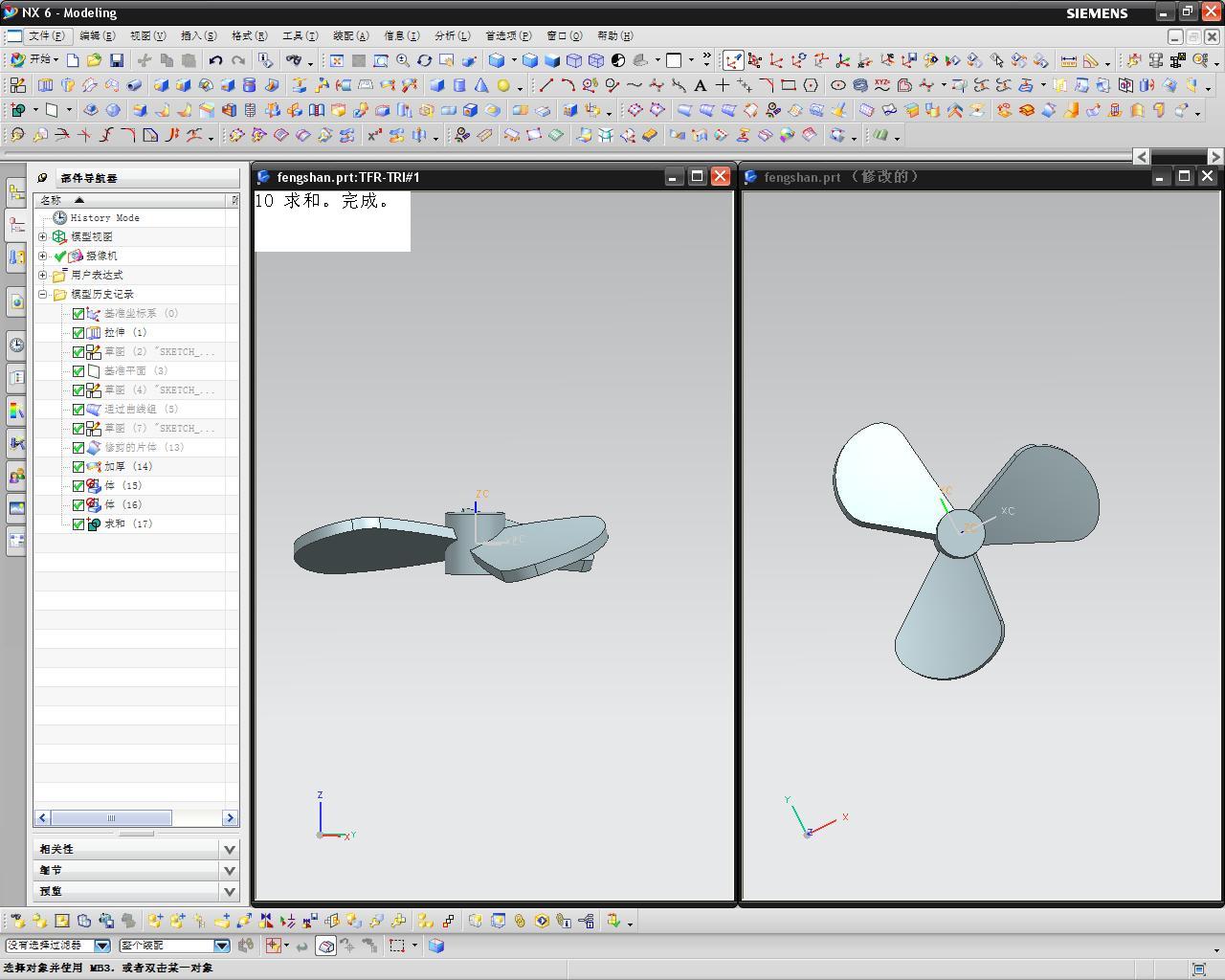
Task: Uncheck the 体 (15) checkbox
Action: pyautogui.click(x=78, y=485)
